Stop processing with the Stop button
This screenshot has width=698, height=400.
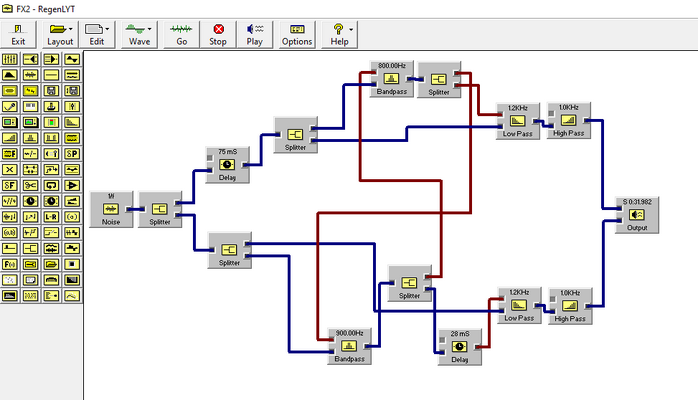[218, 35]
